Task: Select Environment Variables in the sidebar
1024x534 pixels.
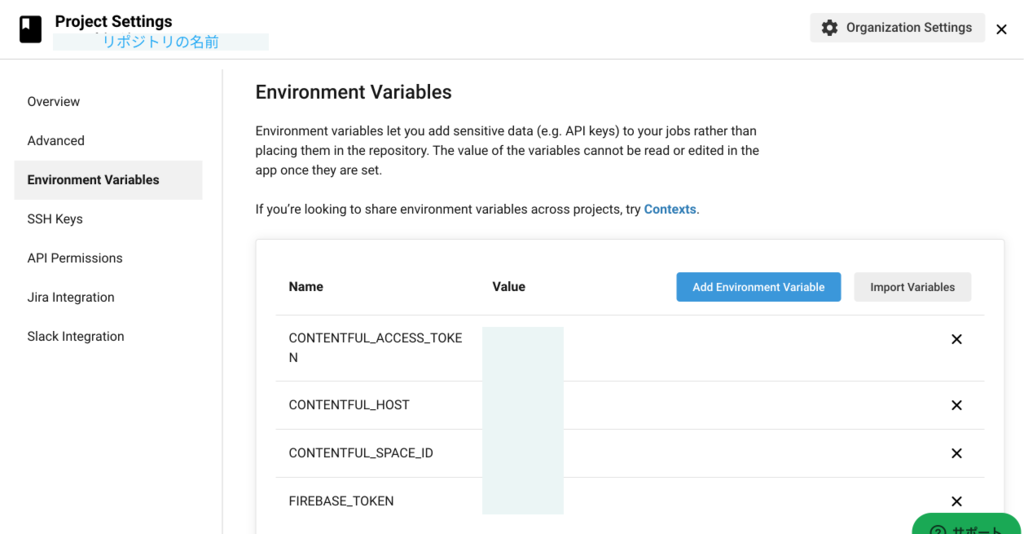Action: point(93,180)
